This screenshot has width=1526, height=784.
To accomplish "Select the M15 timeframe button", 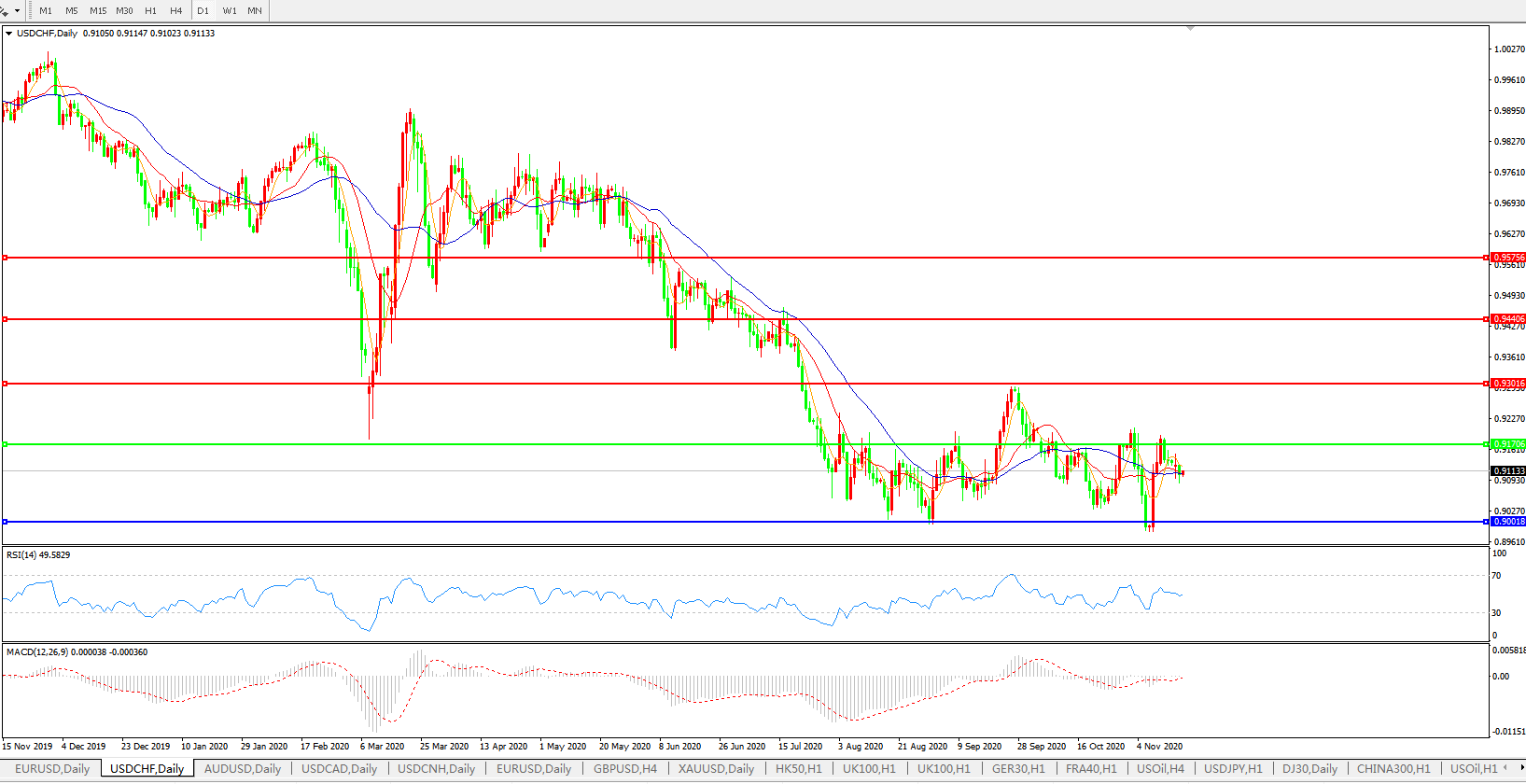I will pyautogui.click(x=98, y=11).
